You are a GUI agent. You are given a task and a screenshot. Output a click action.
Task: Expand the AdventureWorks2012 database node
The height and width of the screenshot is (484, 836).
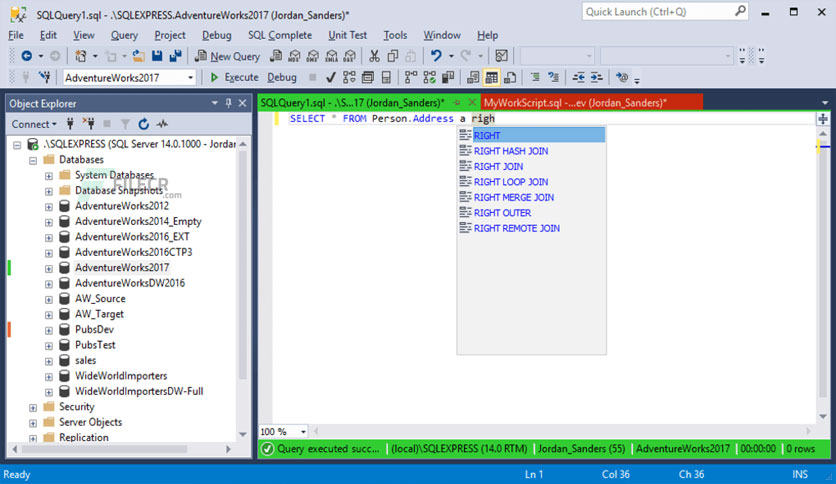pos(49,207)
